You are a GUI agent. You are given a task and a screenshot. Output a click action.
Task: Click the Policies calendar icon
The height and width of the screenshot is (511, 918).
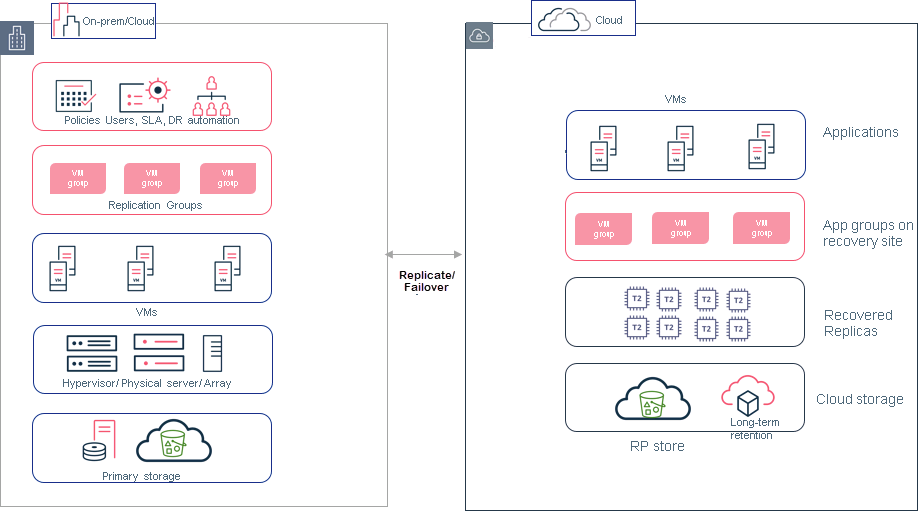(75, 95)
